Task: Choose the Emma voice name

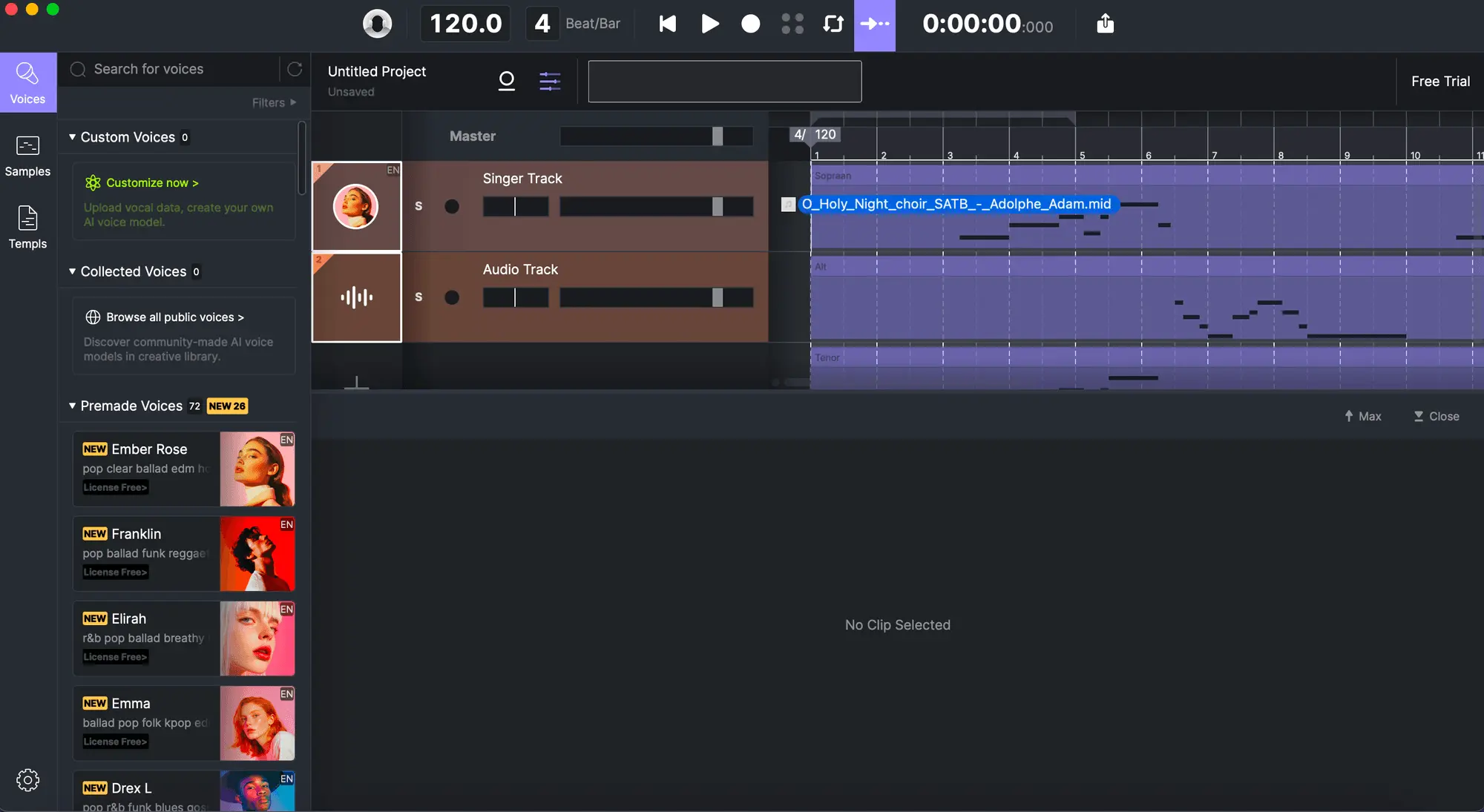Action: (131, 703)
